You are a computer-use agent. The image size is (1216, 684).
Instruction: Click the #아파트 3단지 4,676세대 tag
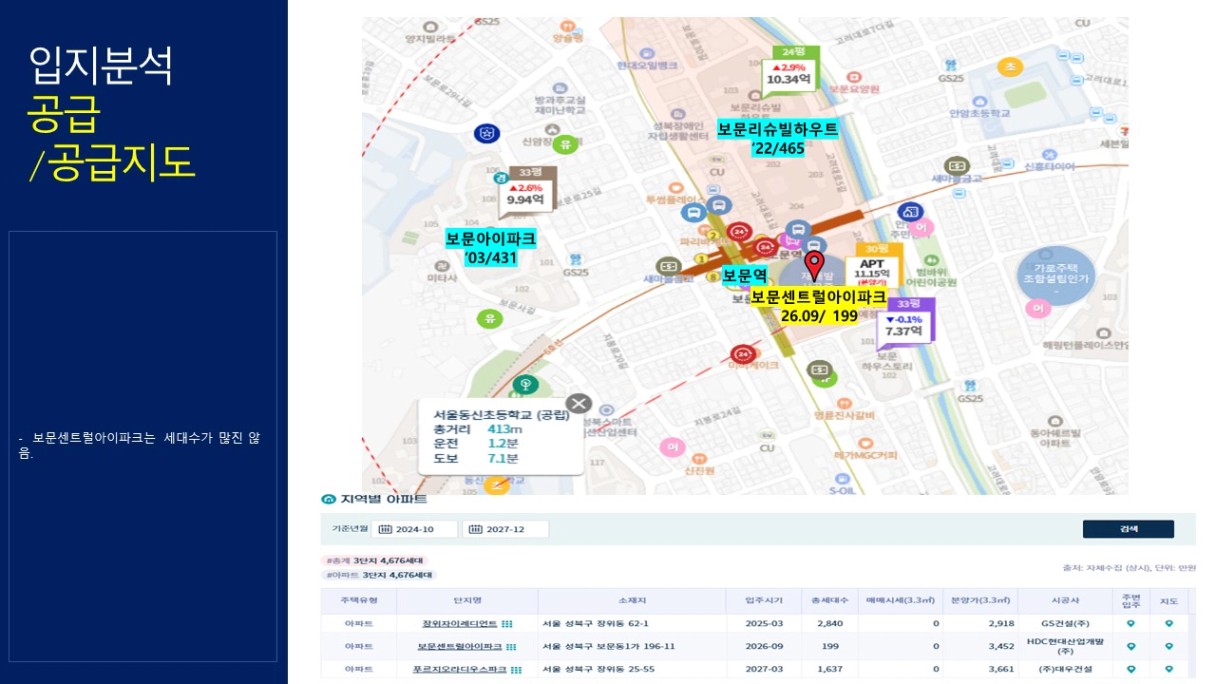(x=379, y=575)
